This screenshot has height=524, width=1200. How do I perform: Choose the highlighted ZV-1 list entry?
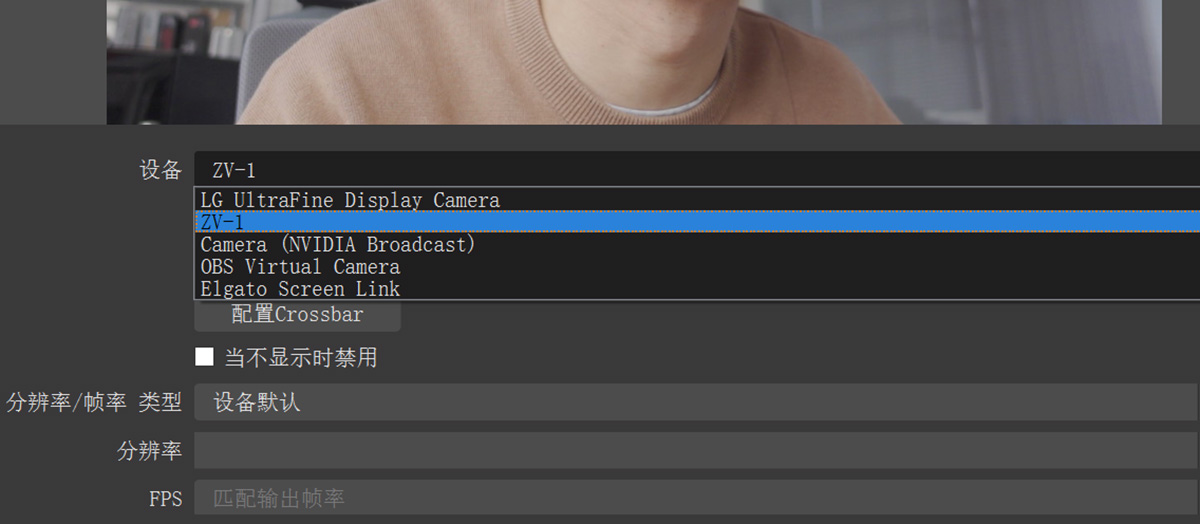tap(697, 222)
